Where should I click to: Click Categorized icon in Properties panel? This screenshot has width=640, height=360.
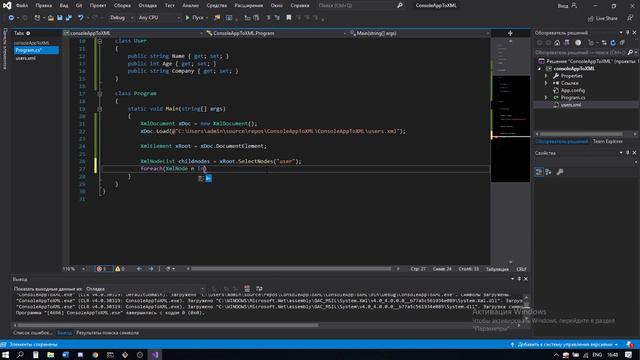tap(539, 172)
